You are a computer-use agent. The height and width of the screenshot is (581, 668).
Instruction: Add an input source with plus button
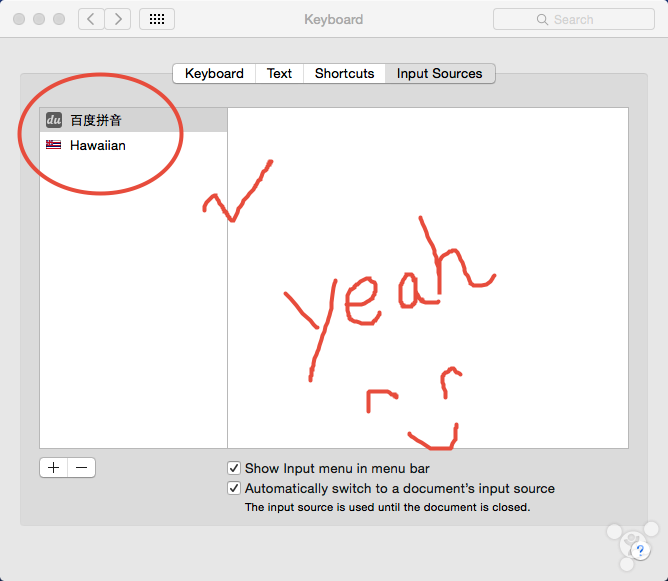[x=54, y=467]
